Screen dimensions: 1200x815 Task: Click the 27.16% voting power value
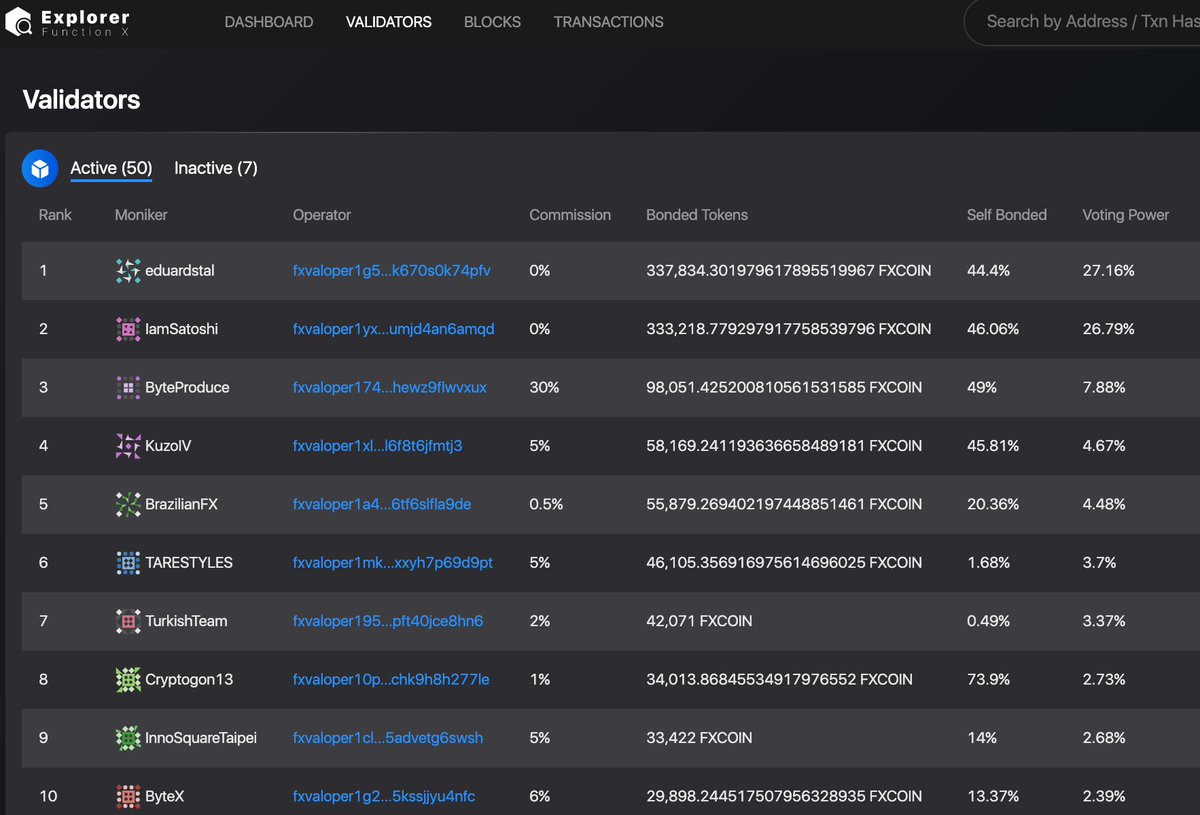1109,271
